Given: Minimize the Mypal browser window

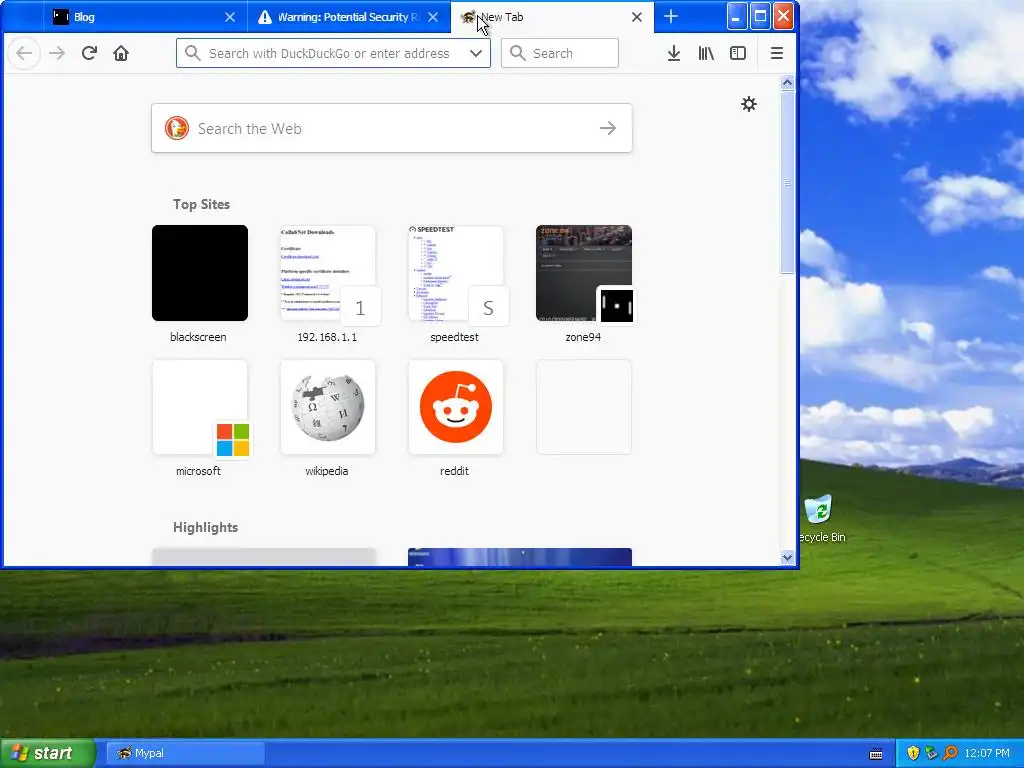Looking at the screenshot, I should pyautogui.click(x=736, y=16).
